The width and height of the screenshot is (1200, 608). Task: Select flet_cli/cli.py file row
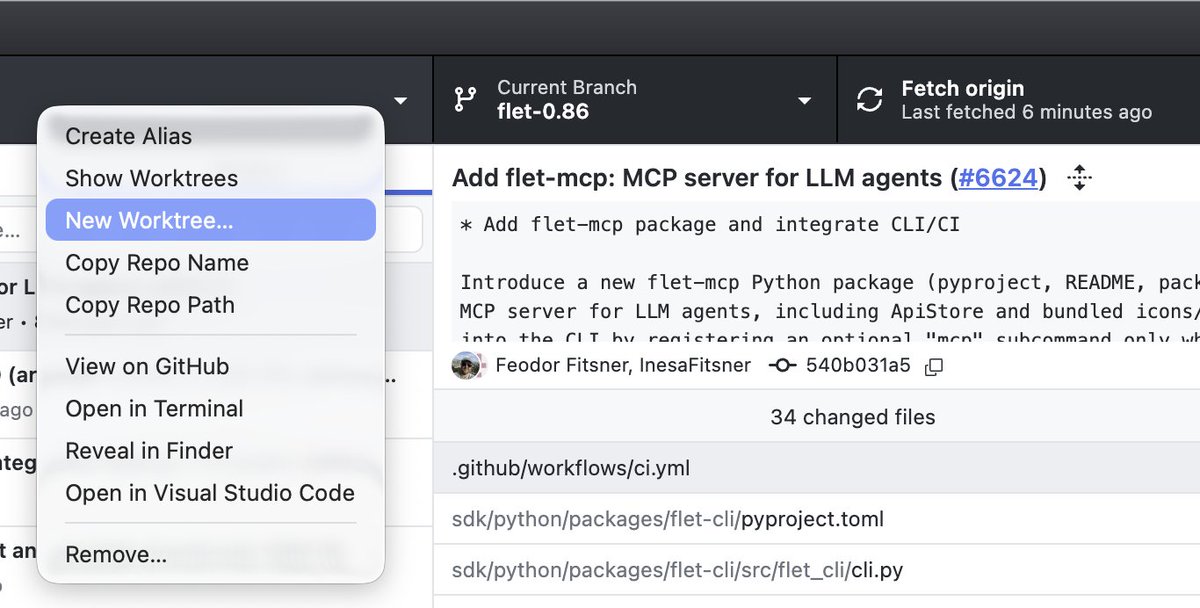(817, 571)
